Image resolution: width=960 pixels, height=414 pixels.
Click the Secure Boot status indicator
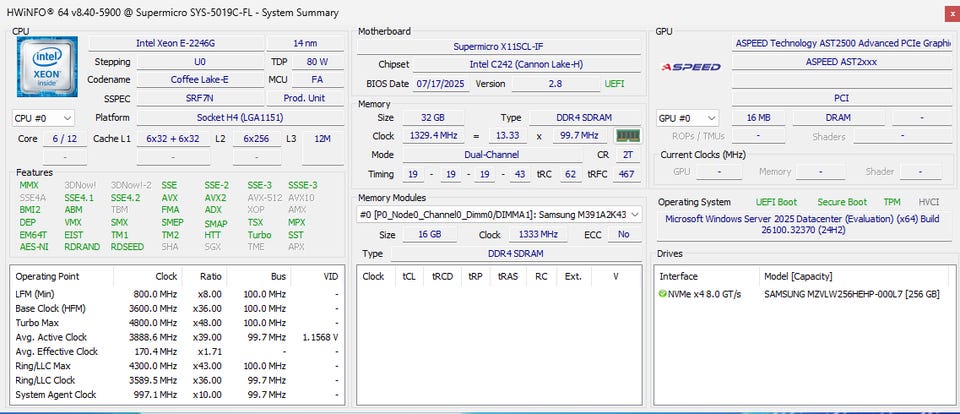tap(842, 202)
